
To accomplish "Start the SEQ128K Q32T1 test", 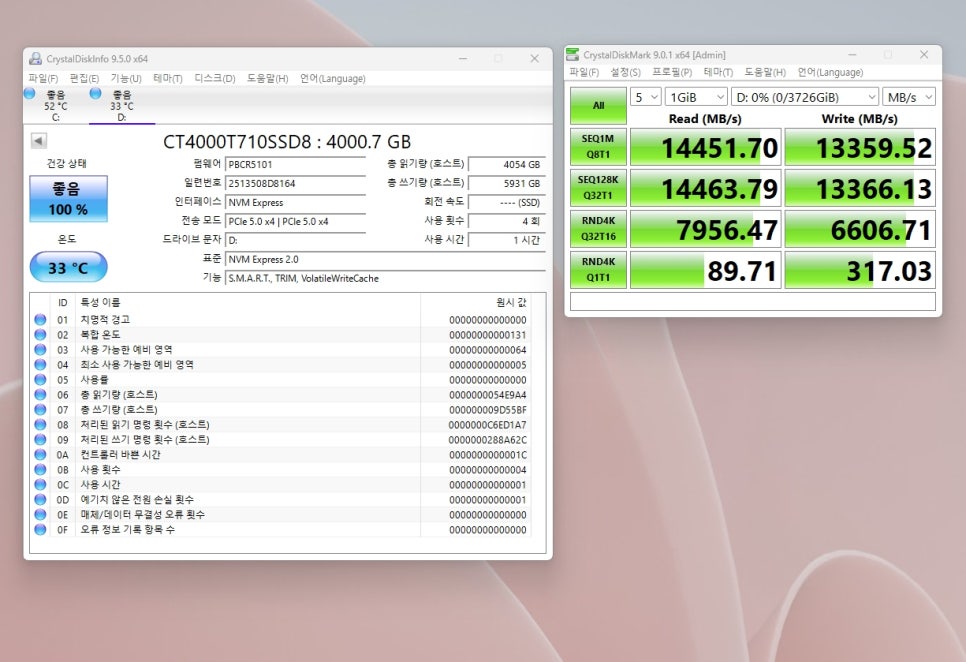I will coord(598,187).
